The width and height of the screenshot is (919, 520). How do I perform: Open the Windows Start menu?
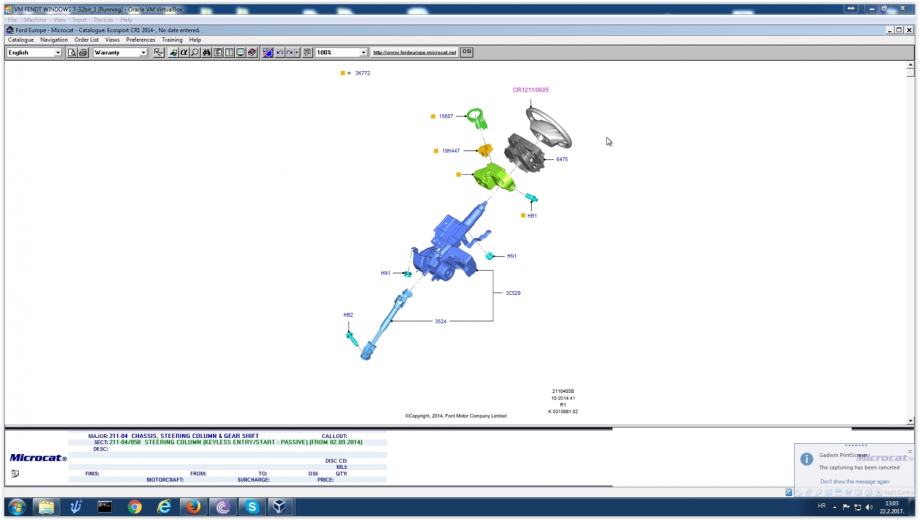(x=17, y=507)
